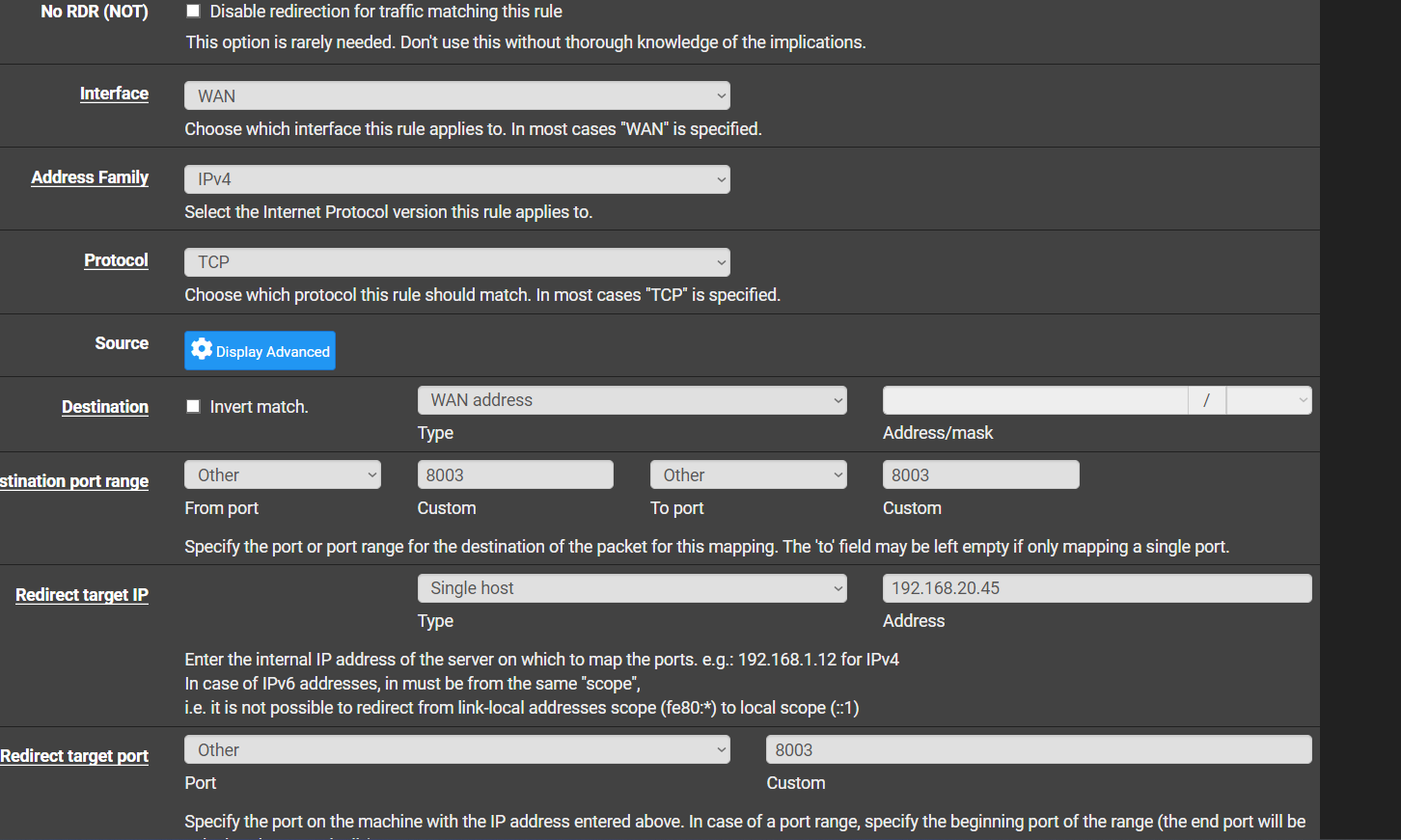This screenshot has width=1401, height=840.
Task: Click the To port custom field 8003
Action: coord(981,474)
